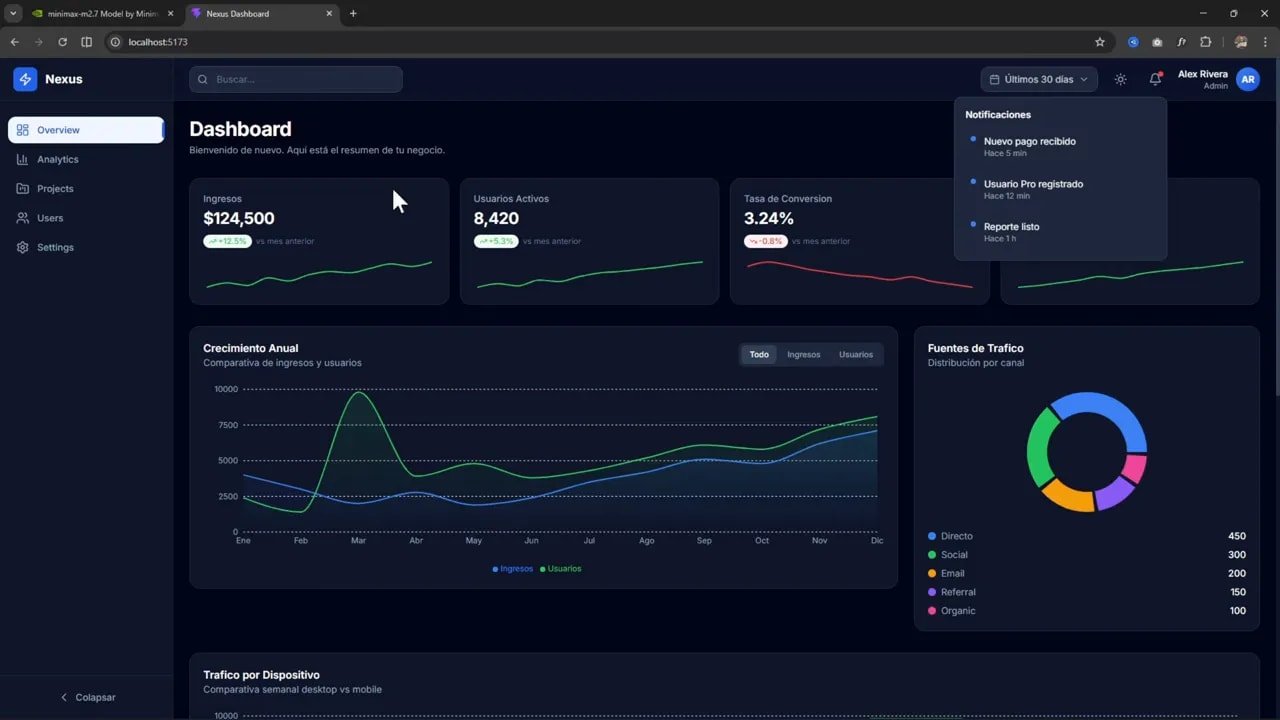Filter Crecimiento Anual chart by Usuarios
Screen dimensions: 1280x720
(856, 355)
